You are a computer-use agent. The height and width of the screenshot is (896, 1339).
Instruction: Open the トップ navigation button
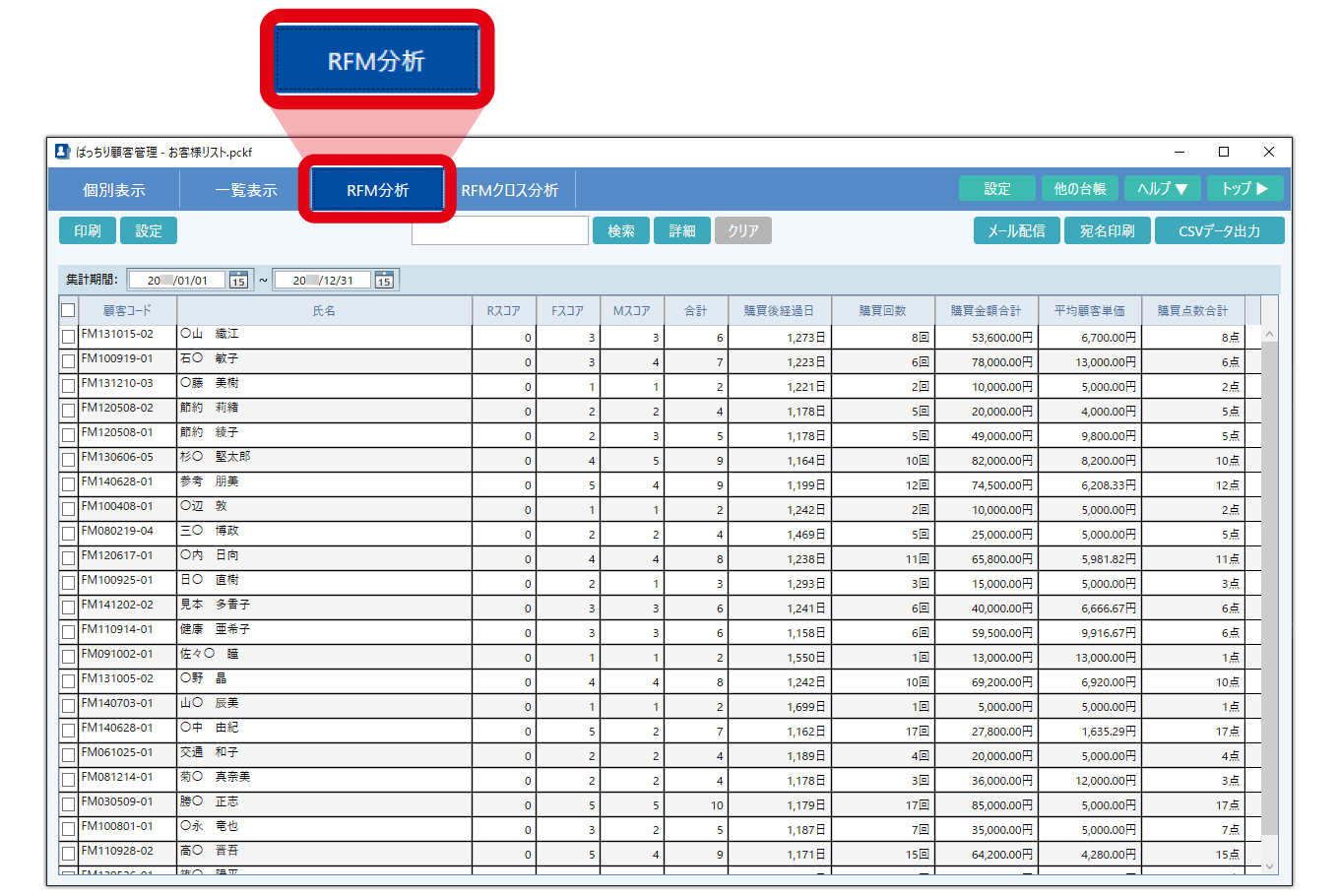[1245, 188]
